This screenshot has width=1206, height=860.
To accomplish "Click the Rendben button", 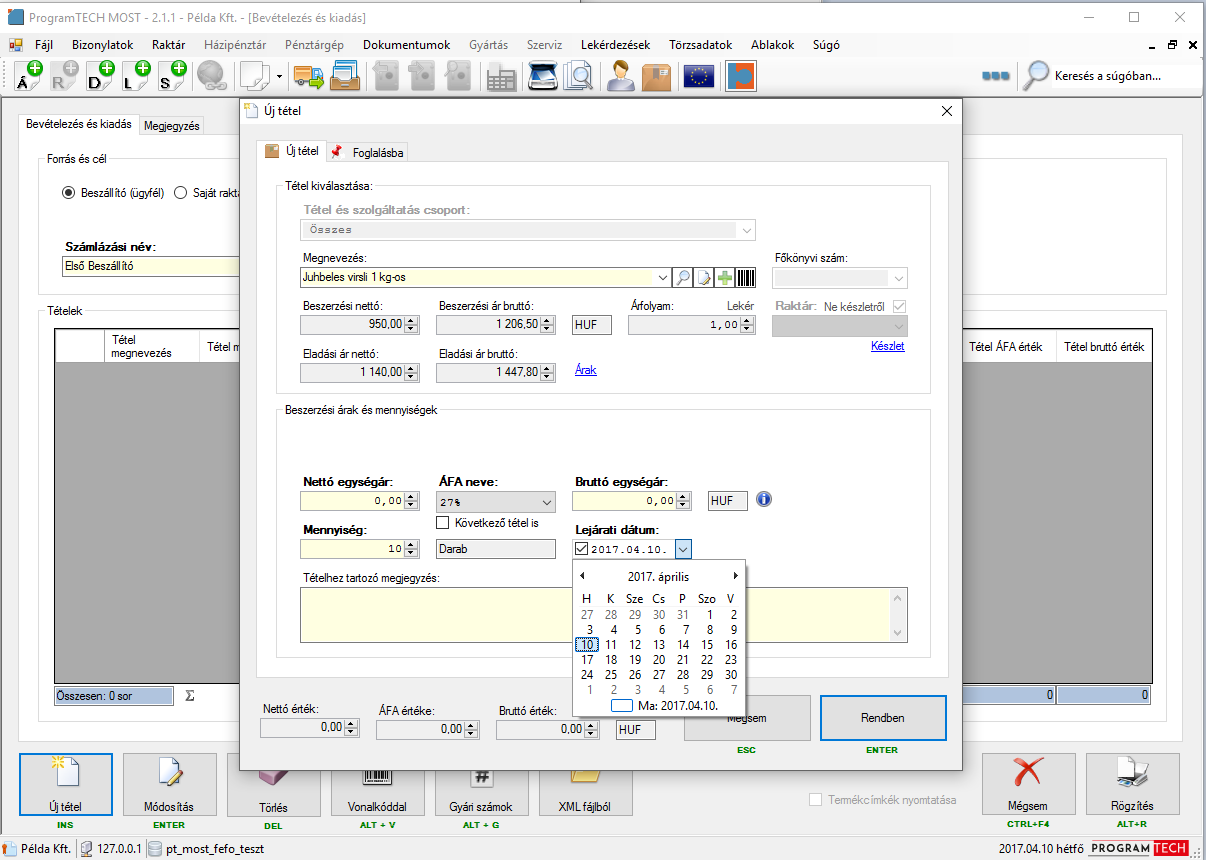I will (x=883, y=718).
